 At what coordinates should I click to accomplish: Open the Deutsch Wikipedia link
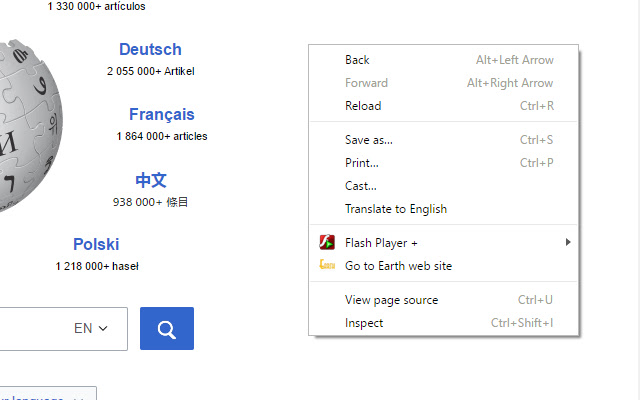point(150,49)
